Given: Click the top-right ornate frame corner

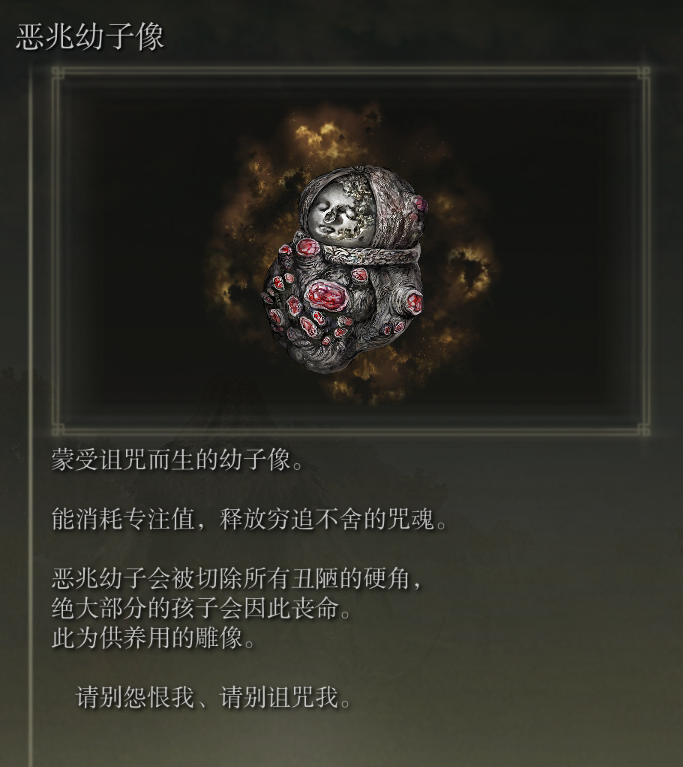Looking at the screenshot, I should pyautogui.click(x=644, y=73).
